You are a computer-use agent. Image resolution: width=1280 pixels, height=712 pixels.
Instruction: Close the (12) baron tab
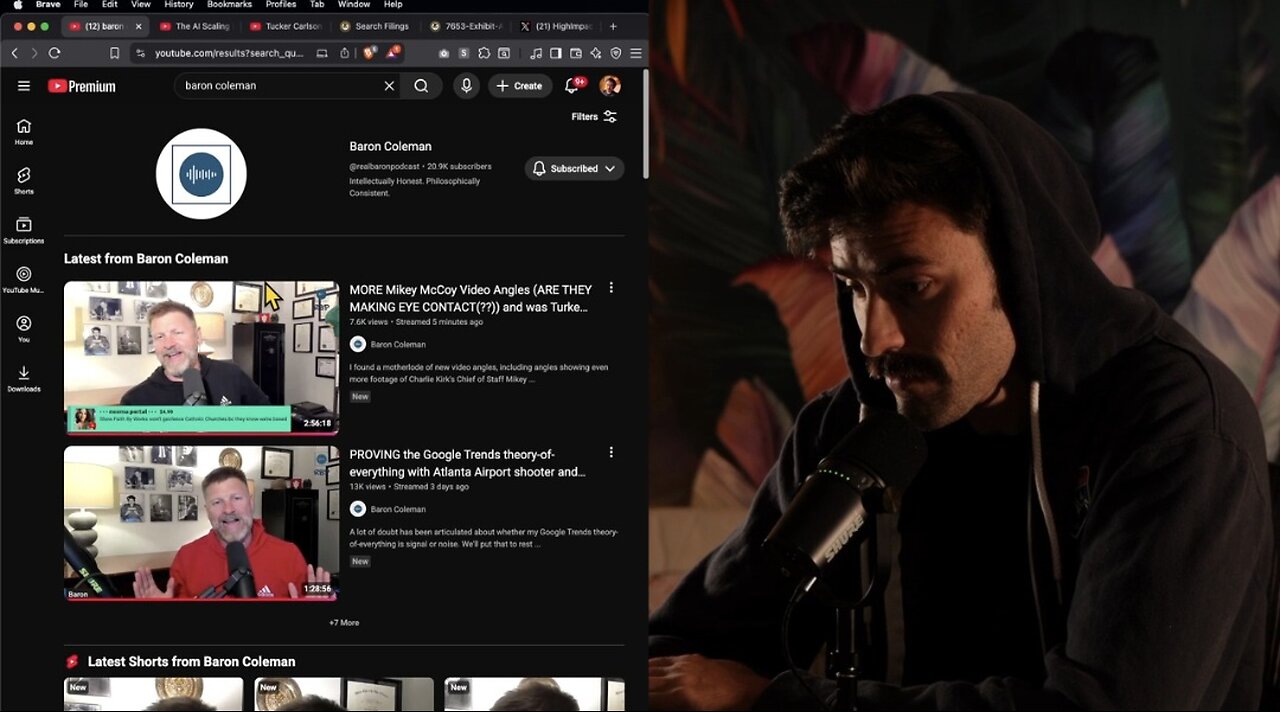(x=139, y=26)
